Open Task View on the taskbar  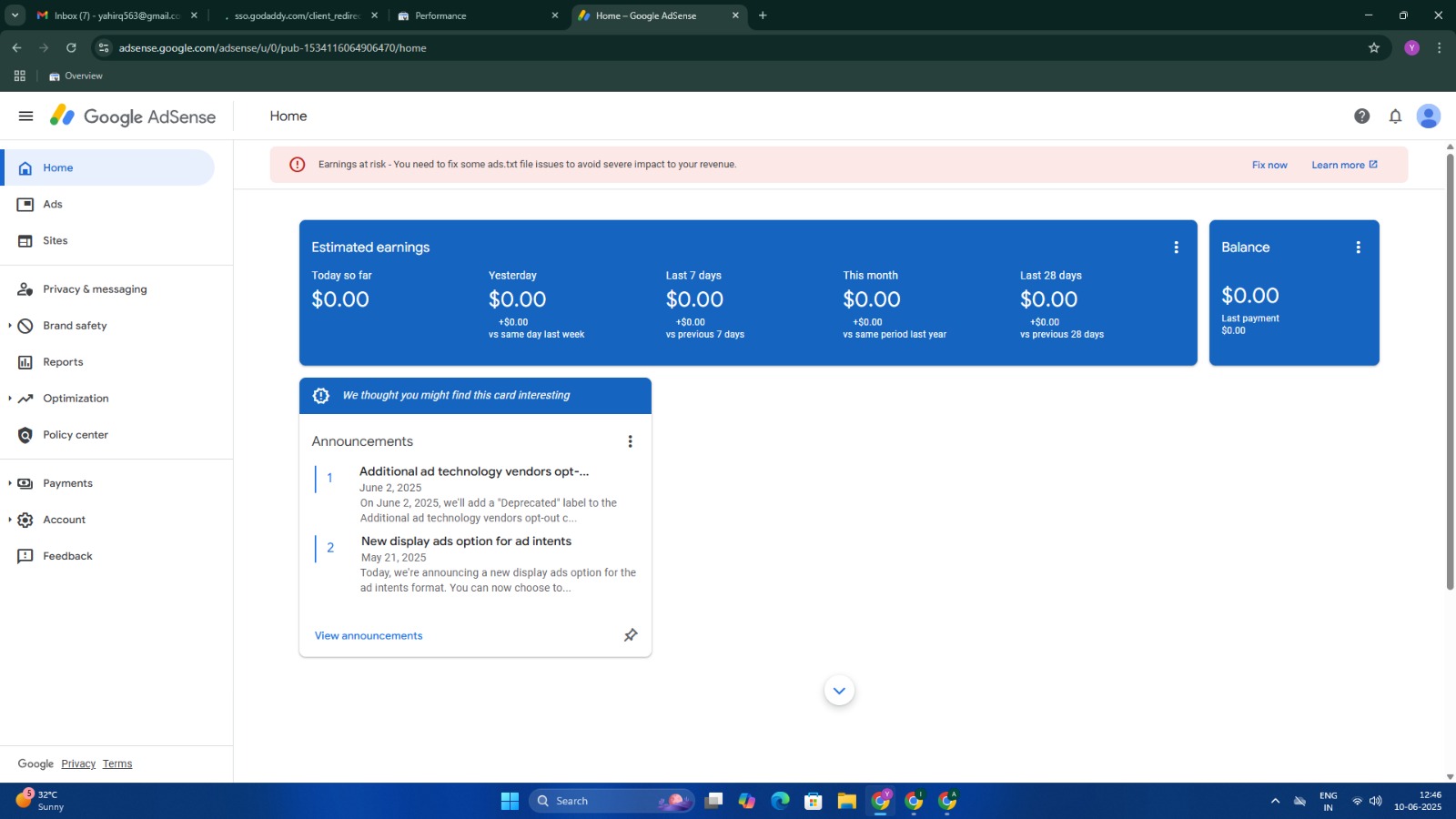point(713,801)
